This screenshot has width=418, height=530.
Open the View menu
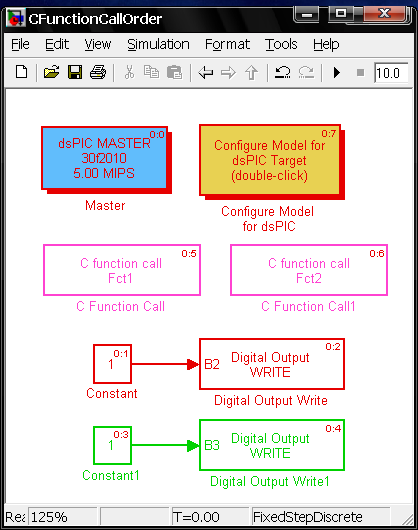(x=98, y=45)
